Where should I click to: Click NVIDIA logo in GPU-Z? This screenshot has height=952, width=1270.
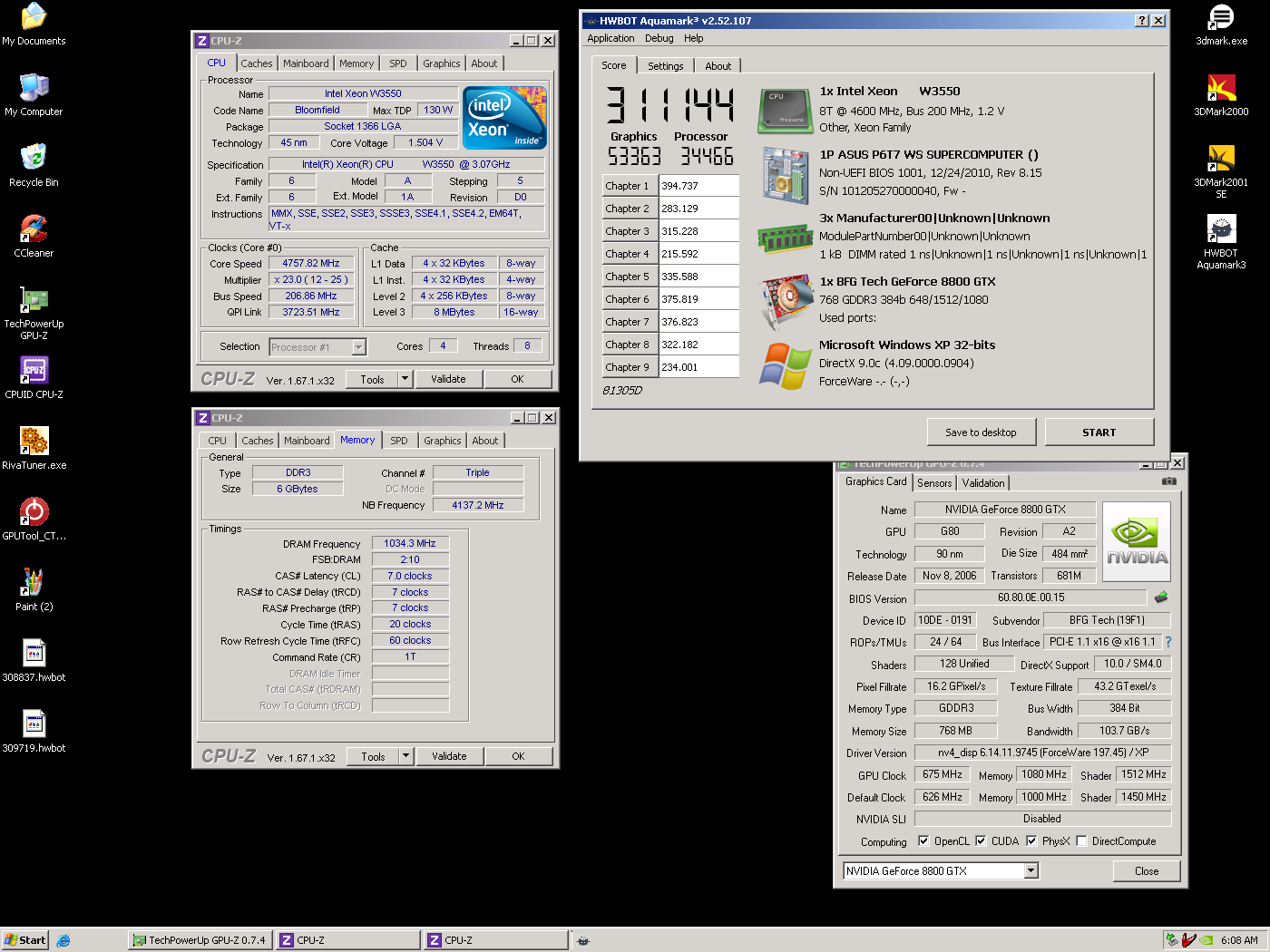point(1137,541)
